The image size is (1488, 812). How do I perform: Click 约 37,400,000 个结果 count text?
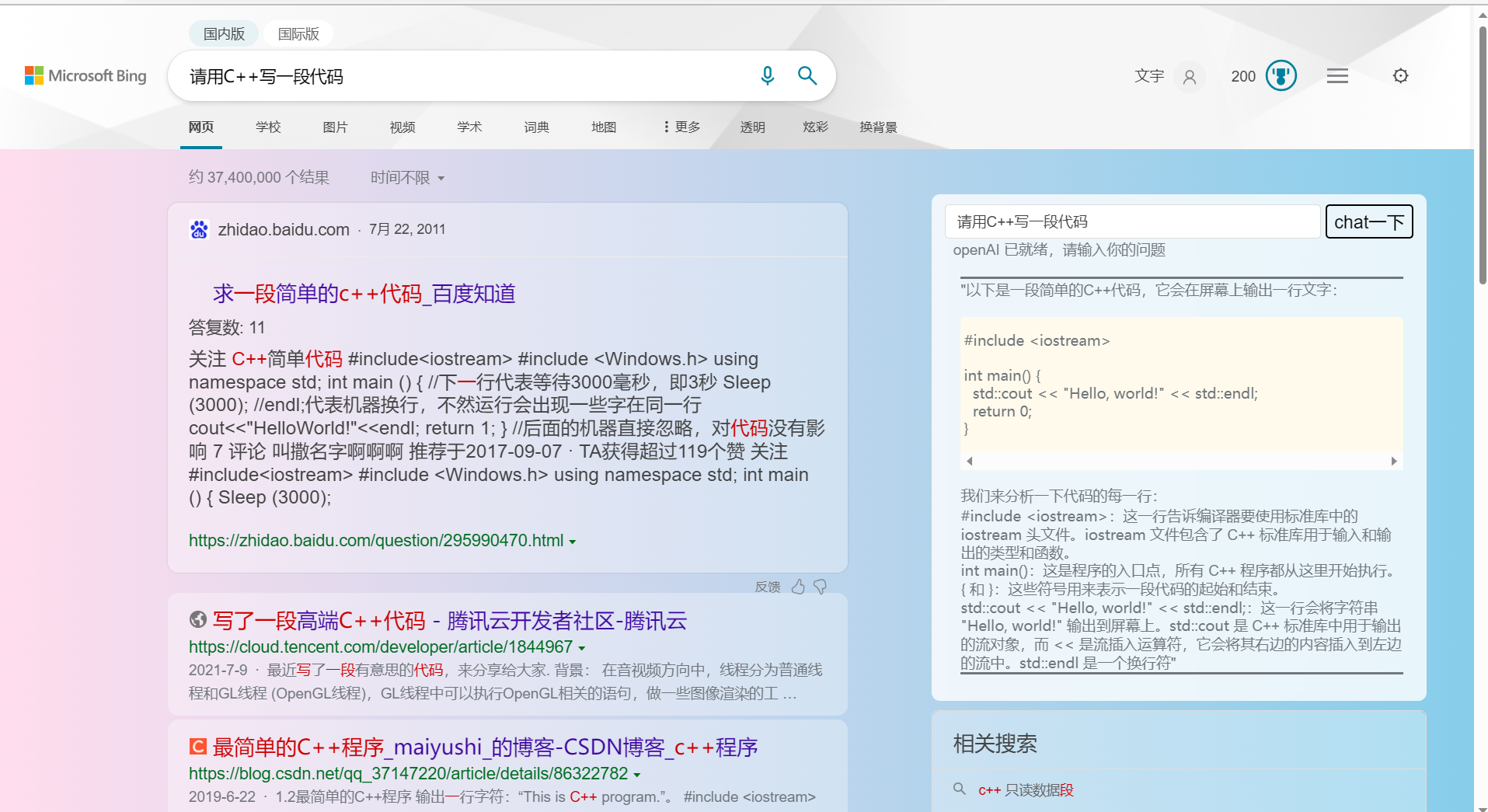259,177
